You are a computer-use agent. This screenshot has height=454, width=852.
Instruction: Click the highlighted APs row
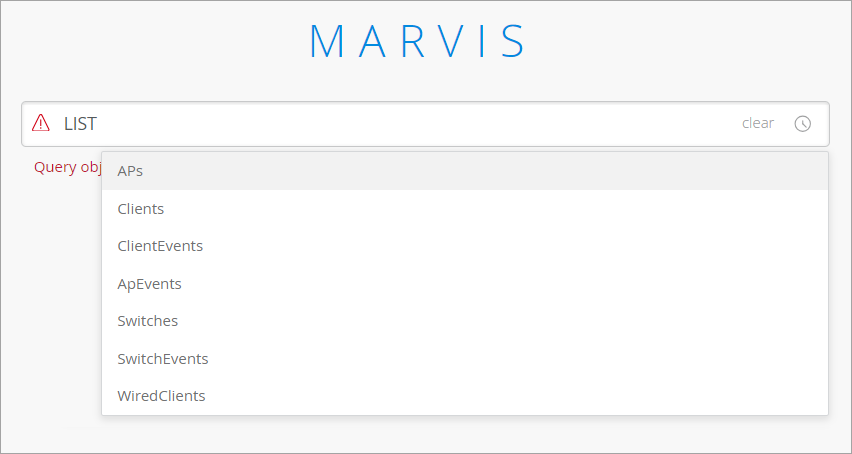(x=464, y=171)
